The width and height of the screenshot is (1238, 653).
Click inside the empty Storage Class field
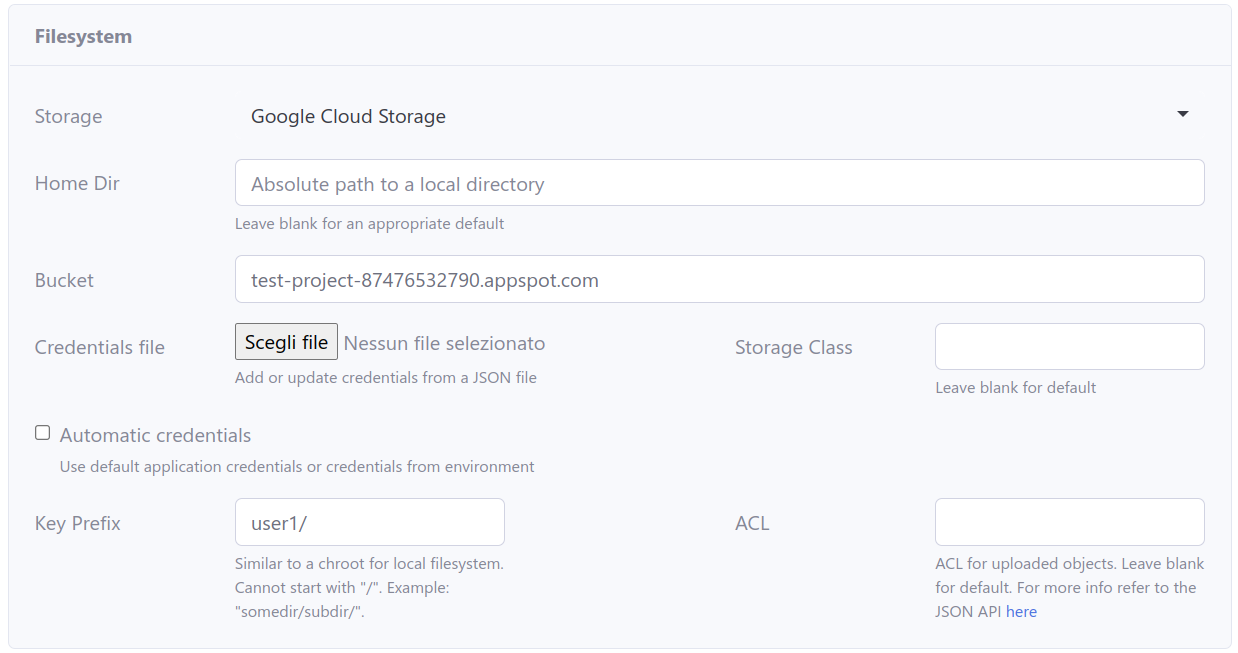1069,346
